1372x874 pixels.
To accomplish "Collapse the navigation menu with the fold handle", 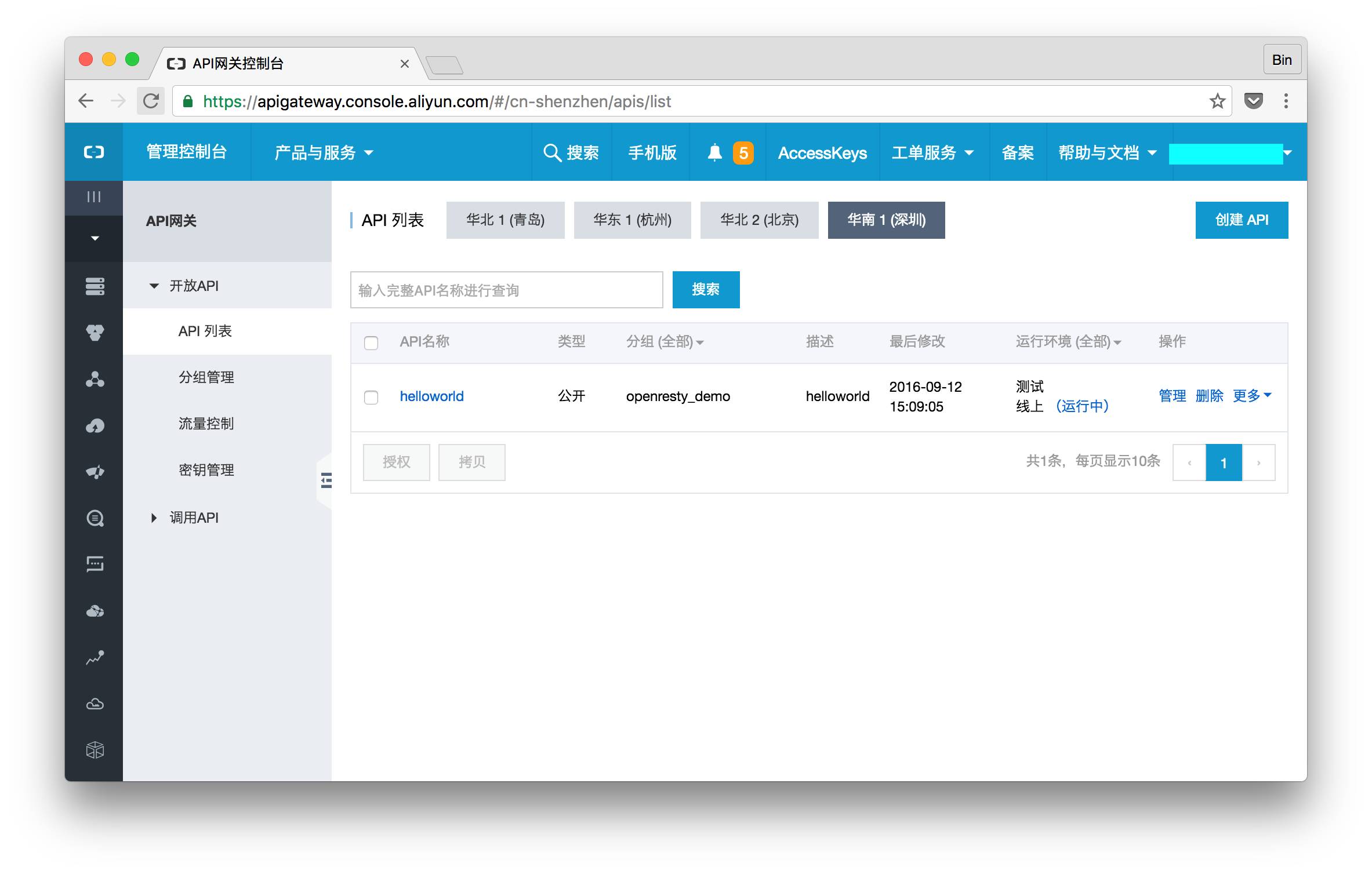I will [x=326, y=480].
